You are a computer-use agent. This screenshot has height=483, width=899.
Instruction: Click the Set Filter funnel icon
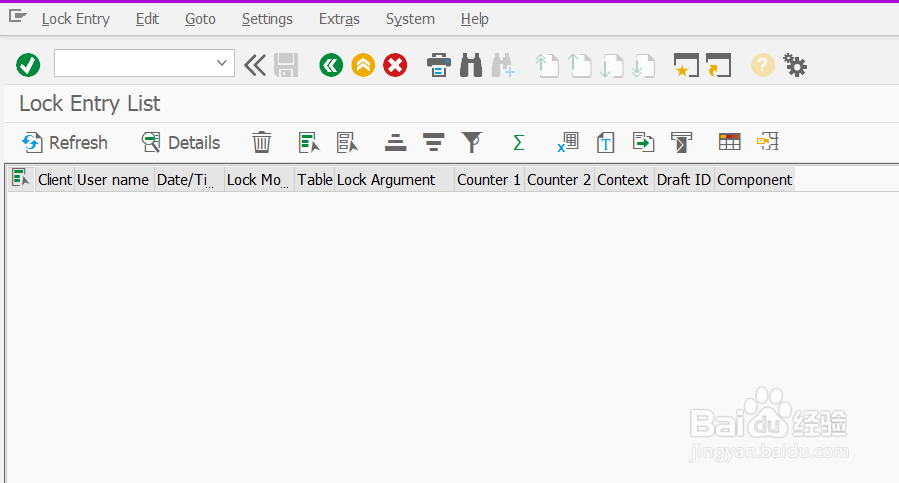(472, 142)
